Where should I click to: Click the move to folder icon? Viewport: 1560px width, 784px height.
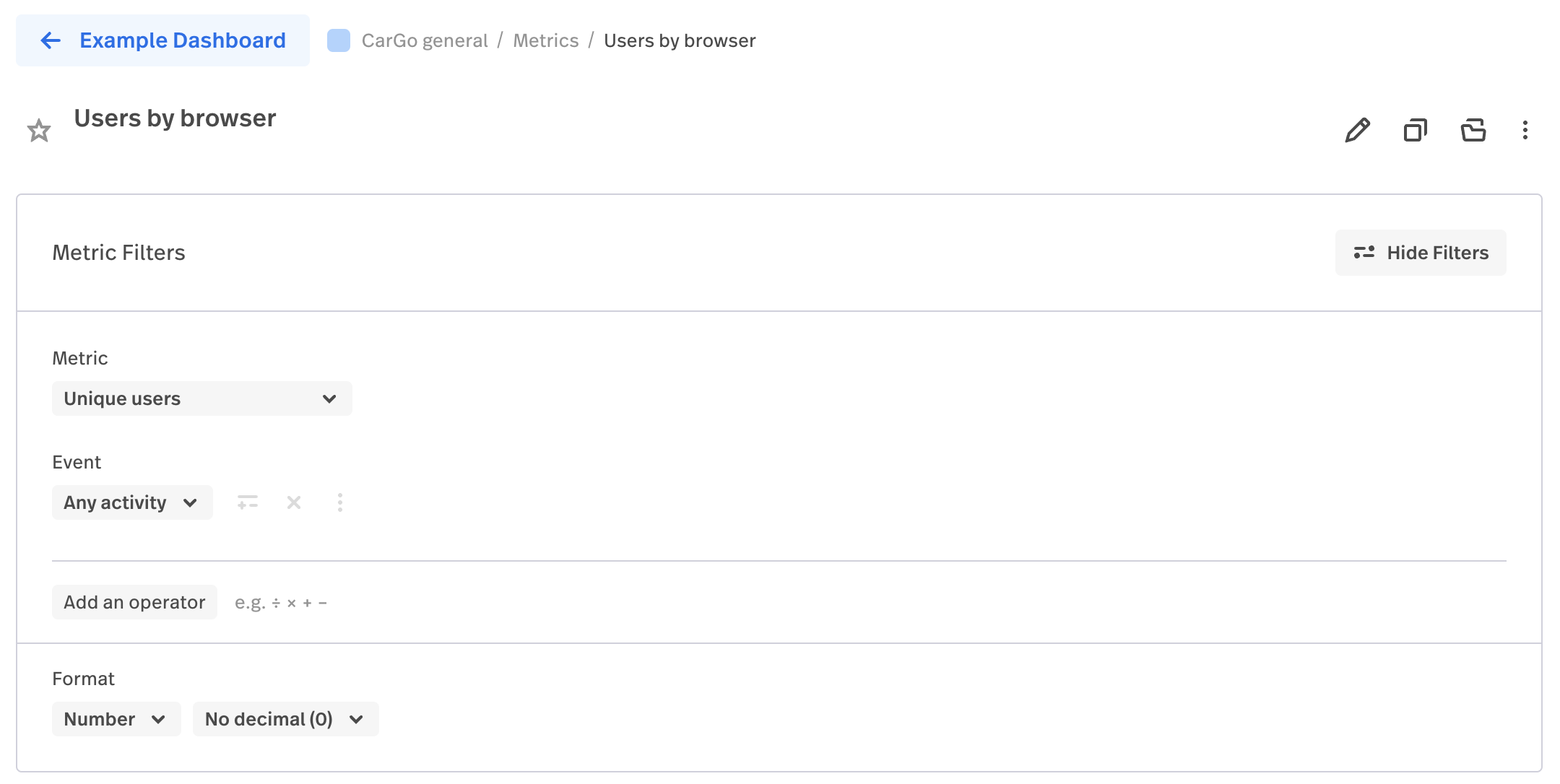click(x=1473, y=131)
